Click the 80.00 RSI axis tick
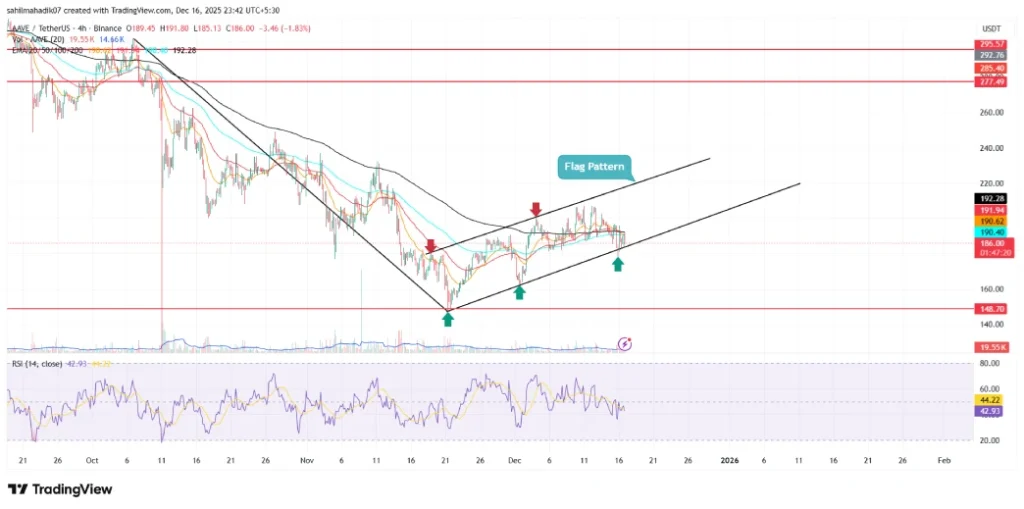This screenshot has width=1024, height=509. point(991,363)
